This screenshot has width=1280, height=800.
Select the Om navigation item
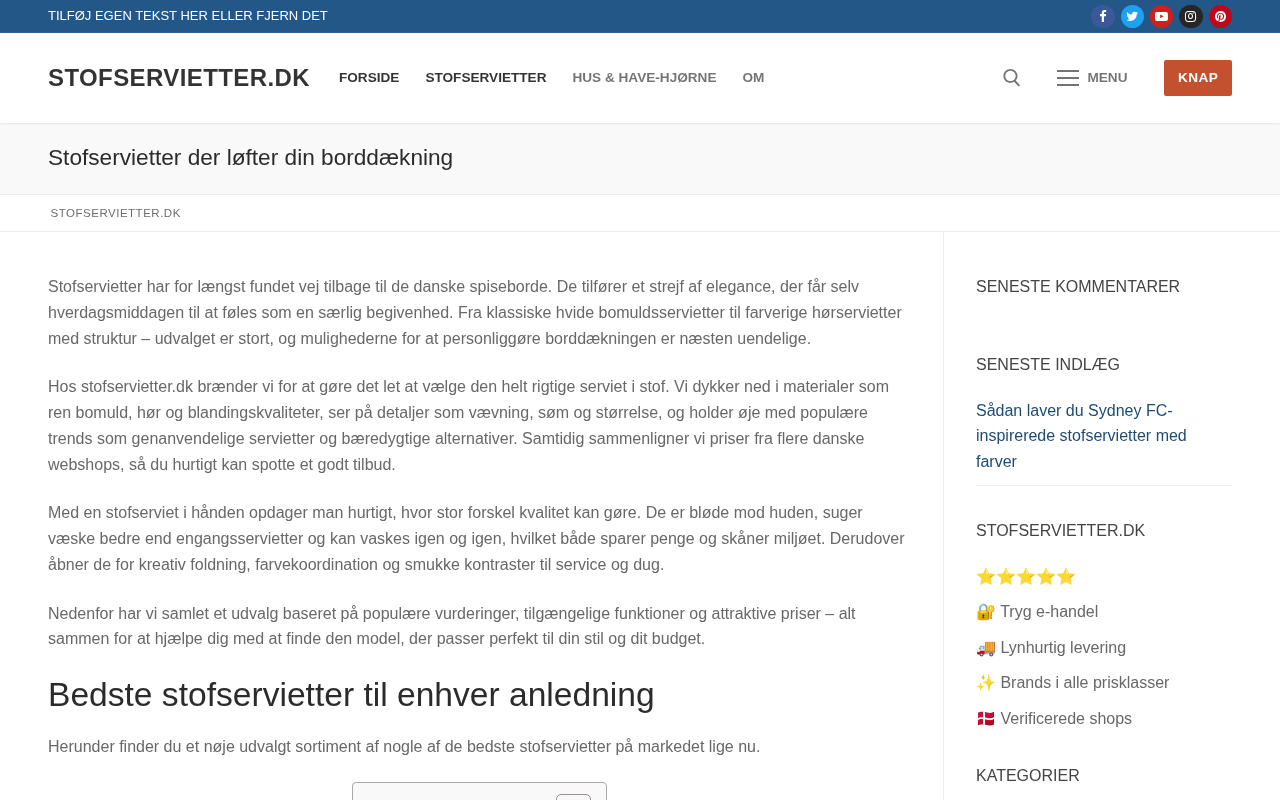(753, 78)
